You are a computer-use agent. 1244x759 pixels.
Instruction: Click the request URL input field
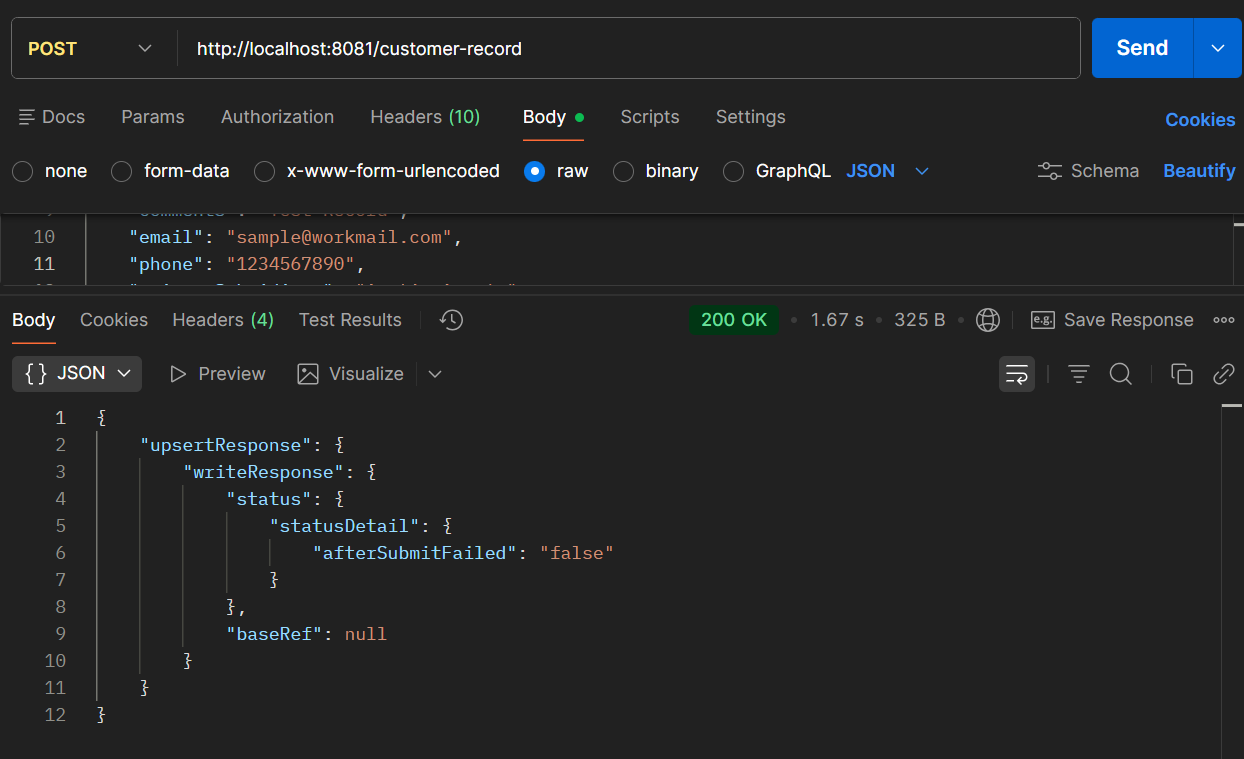[x=630, y=48]
